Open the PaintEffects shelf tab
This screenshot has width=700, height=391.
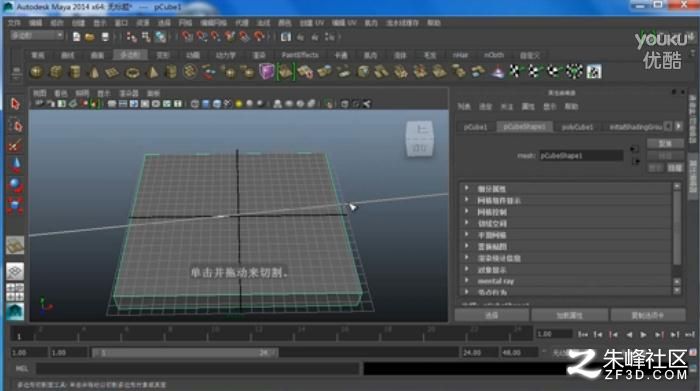[300, 55]
